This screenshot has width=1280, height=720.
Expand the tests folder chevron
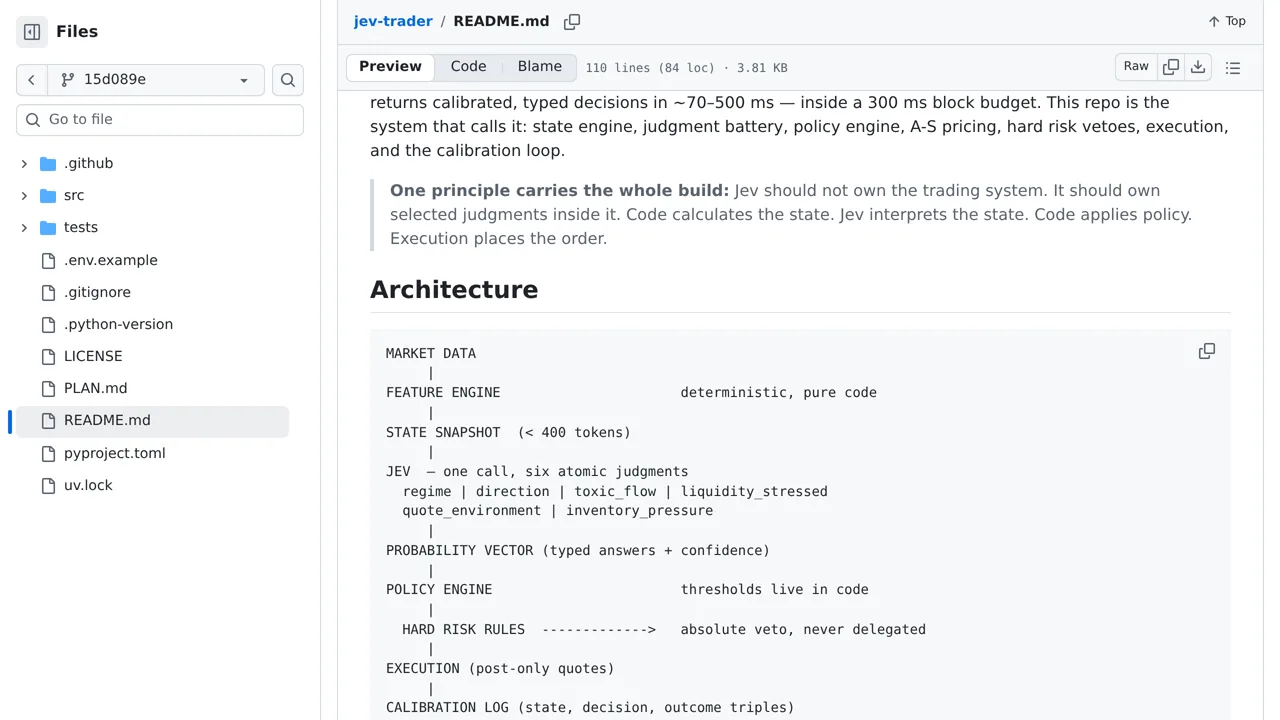click(x=24, y=228)
